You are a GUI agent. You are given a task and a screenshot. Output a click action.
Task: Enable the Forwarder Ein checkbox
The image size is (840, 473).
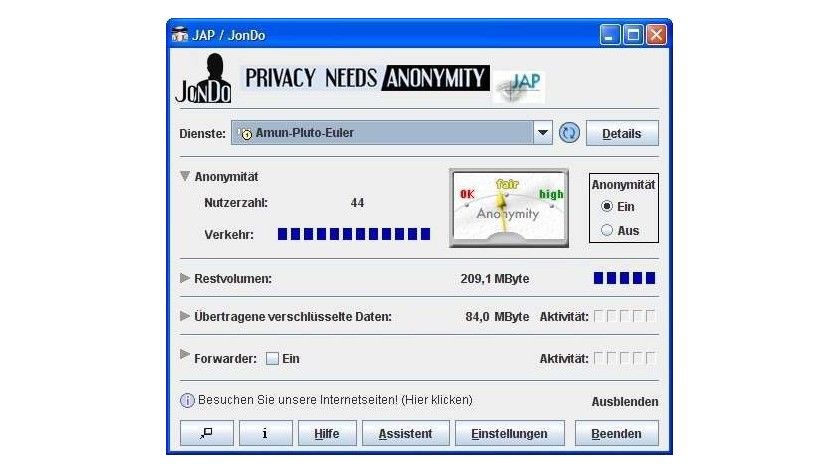(x=273, y=358)
